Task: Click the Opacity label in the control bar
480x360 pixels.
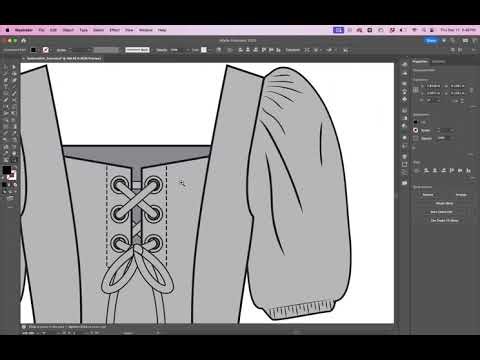Action: [x=162, y=50]
